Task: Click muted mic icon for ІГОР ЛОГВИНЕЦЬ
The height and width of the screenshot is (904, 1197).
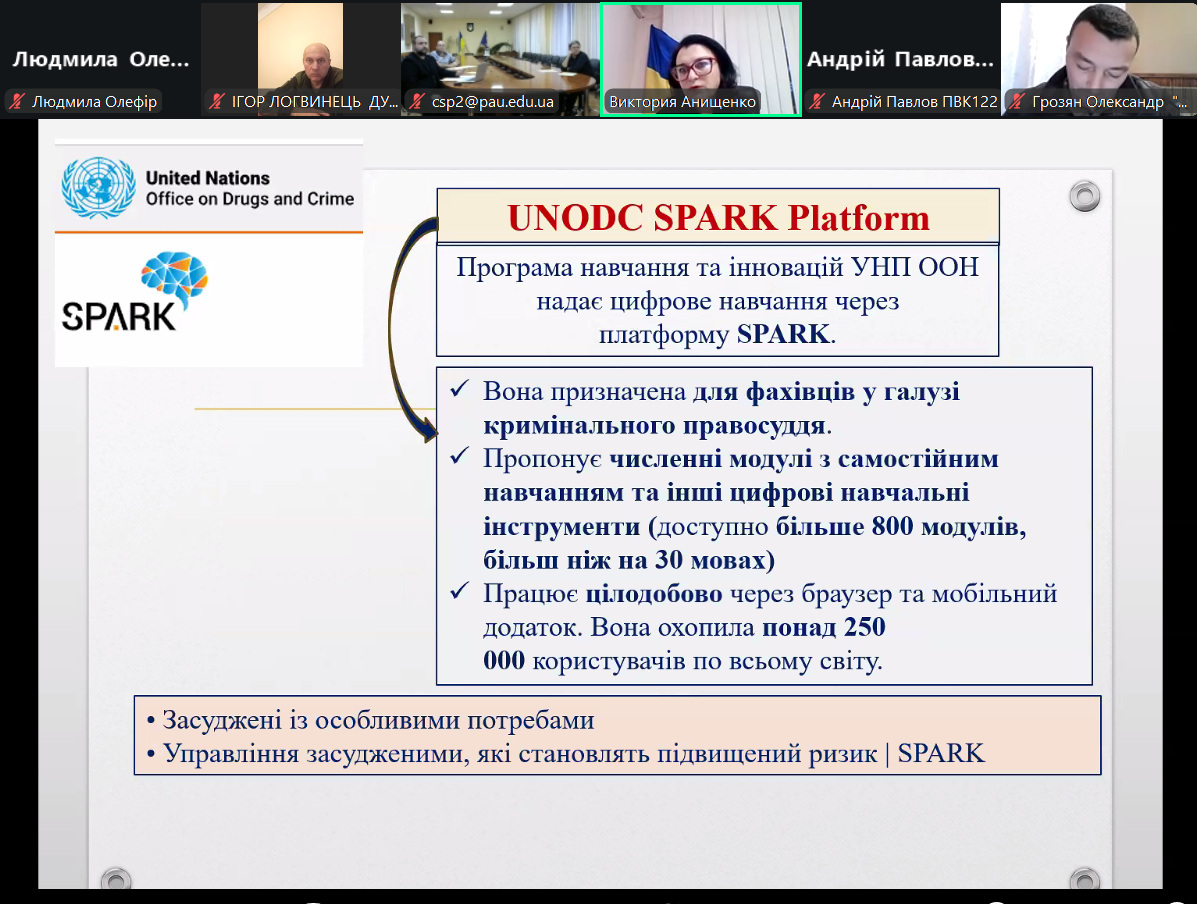Action: coord(217,102)
